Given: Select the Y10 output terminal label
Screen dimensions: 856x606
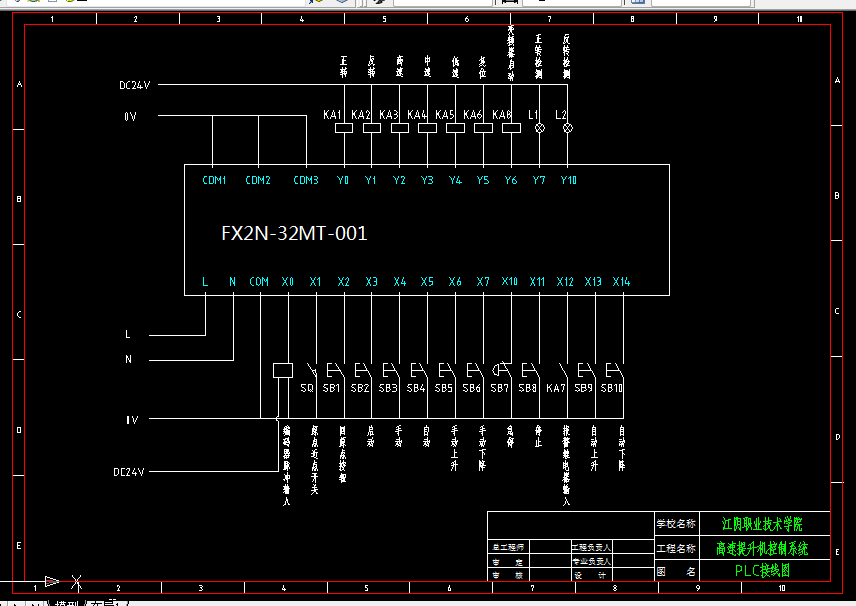Looking at the screenshot, I should 568,180.
